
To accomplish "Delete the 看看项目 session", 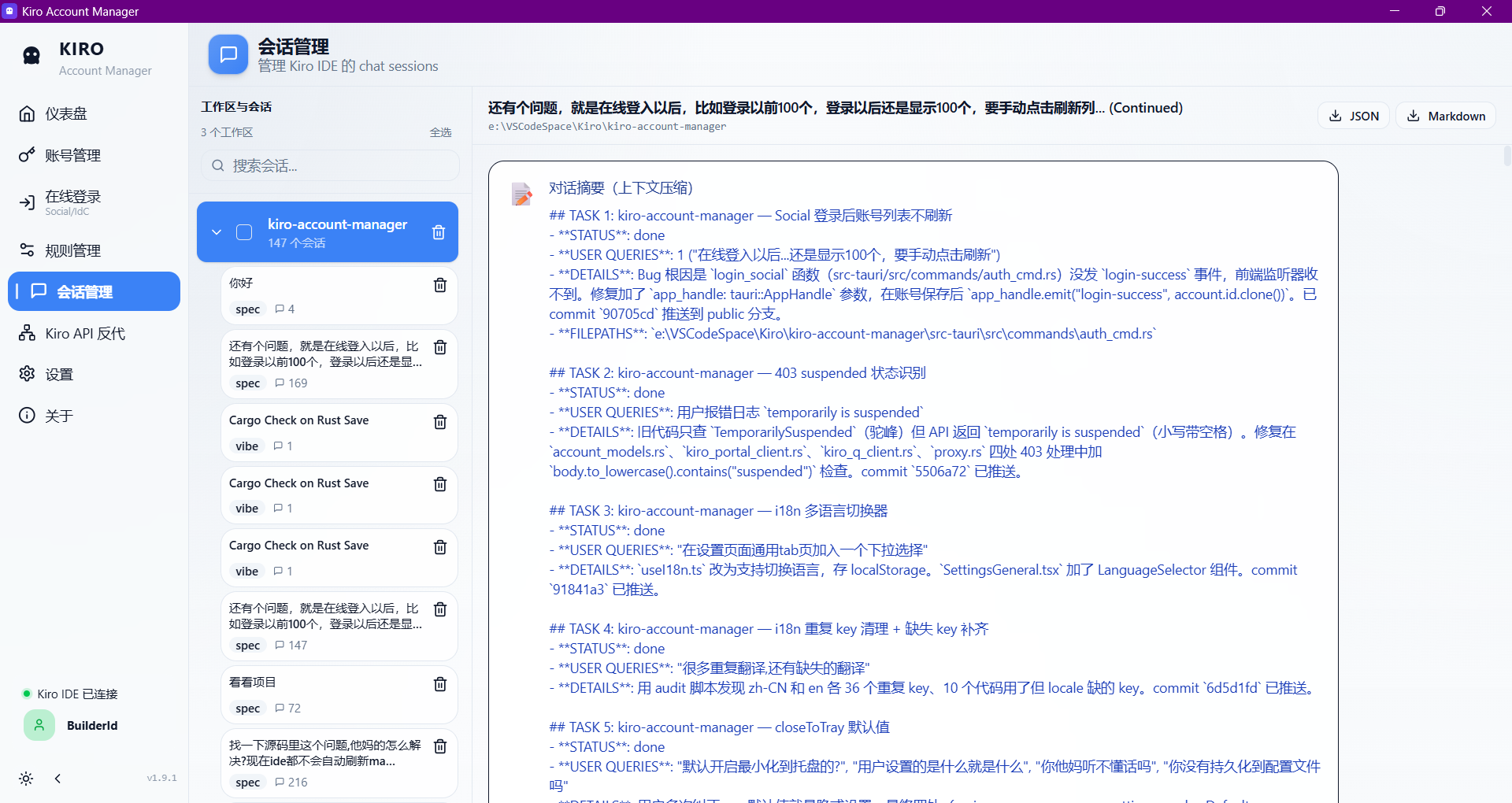I will click(440, 684).
